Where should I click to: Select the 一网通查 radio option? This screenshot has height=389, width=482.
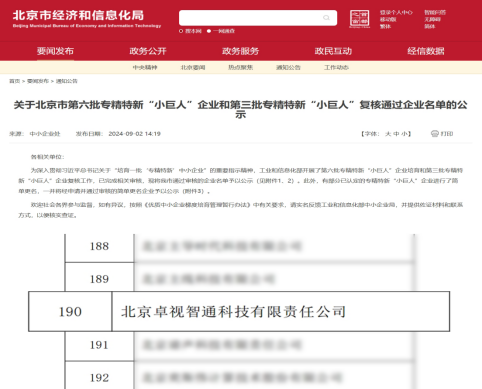tap(209, 31)
